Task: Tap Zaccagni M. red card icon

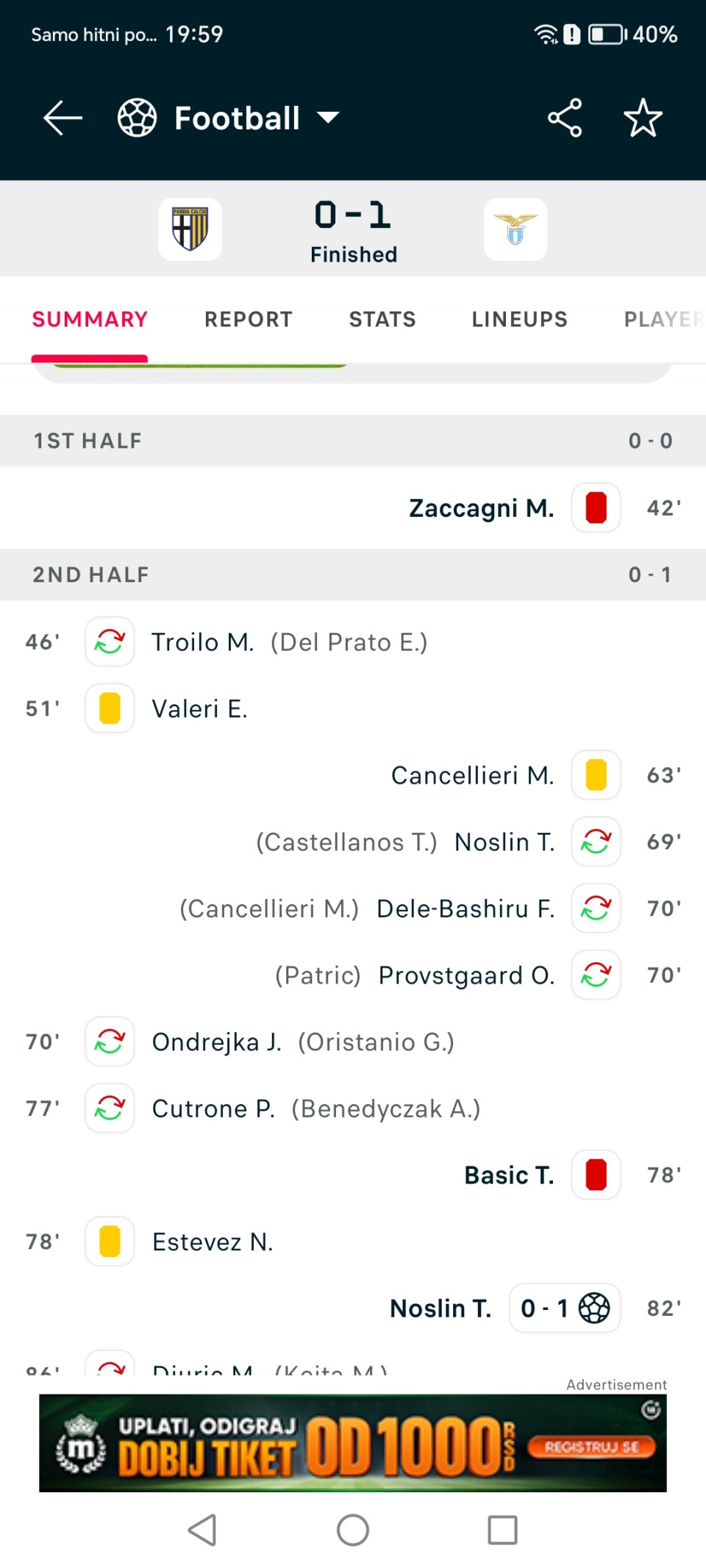Action: (596, 508)
